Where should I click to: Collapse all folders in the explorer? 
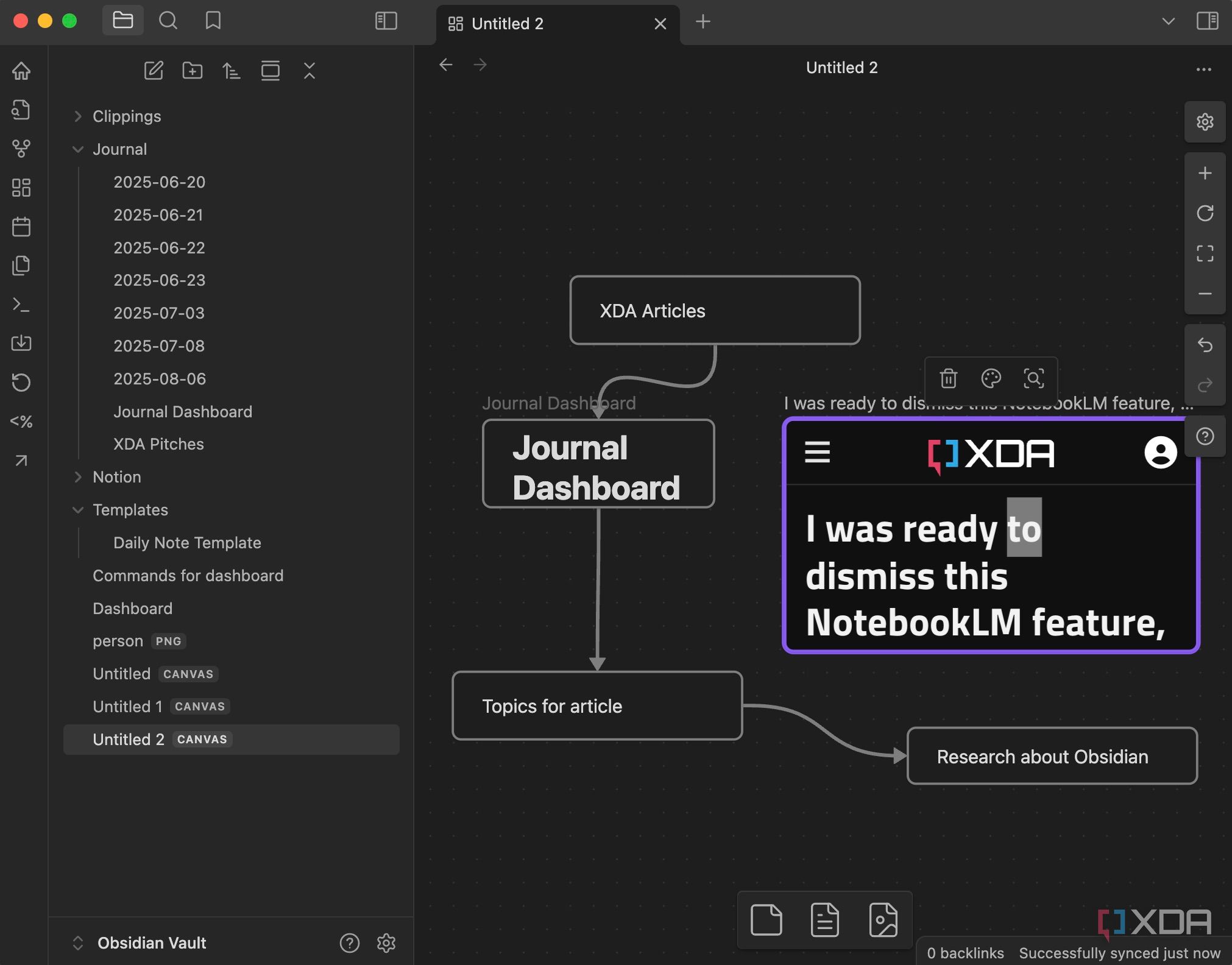click(310, 71)
